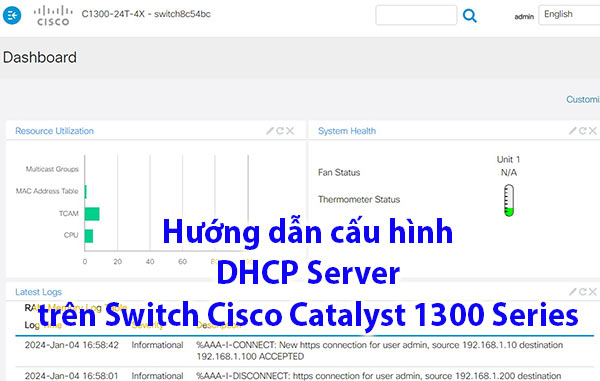Focus the search input field

416,15
